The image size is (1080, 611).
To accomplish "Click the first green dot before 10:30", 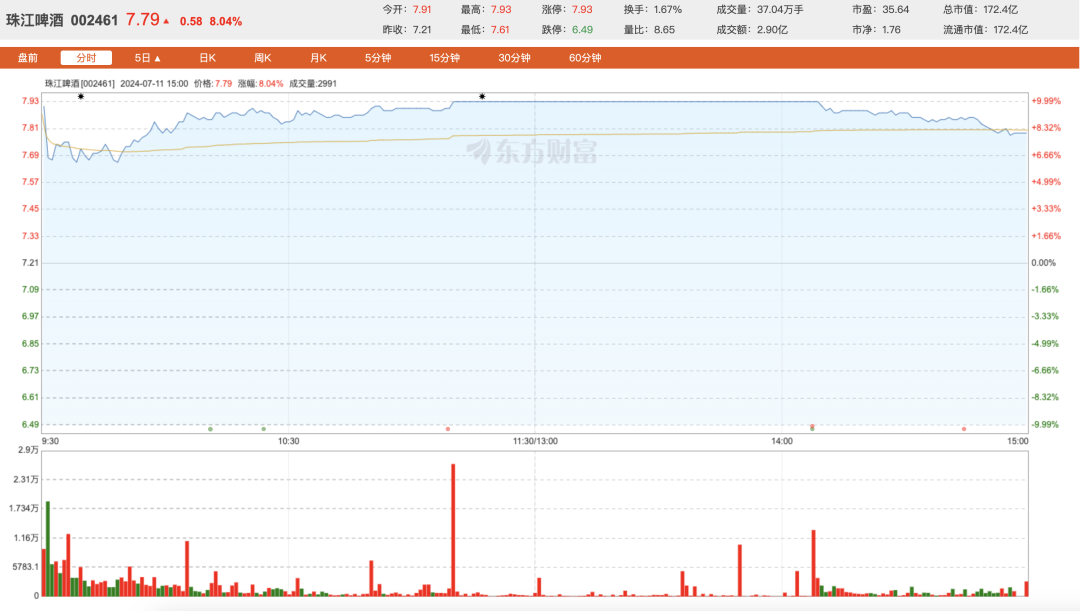I will click(x=210, y=429).
